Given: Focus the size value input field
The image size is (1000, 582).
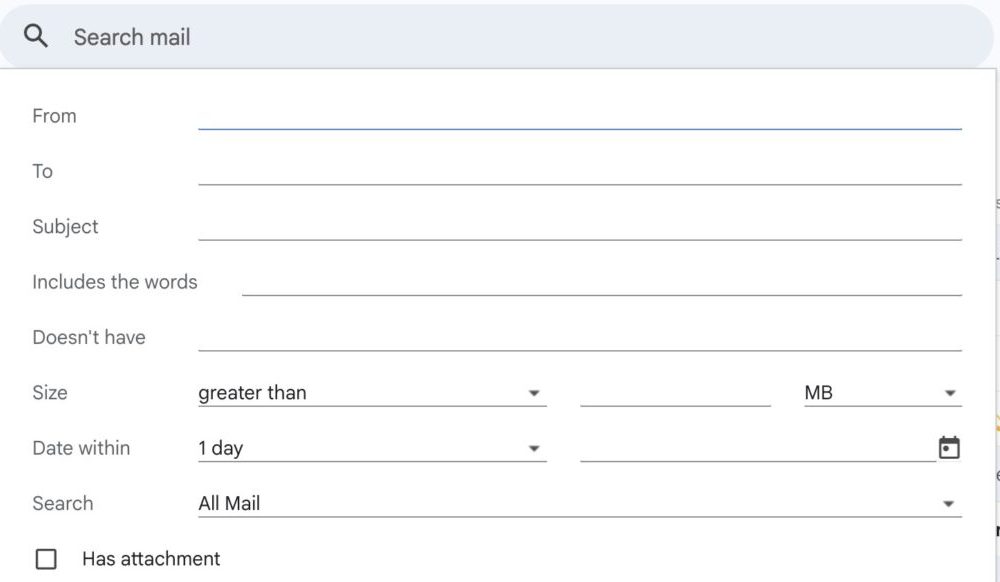Looking at the screenshot, I should 675,393.
